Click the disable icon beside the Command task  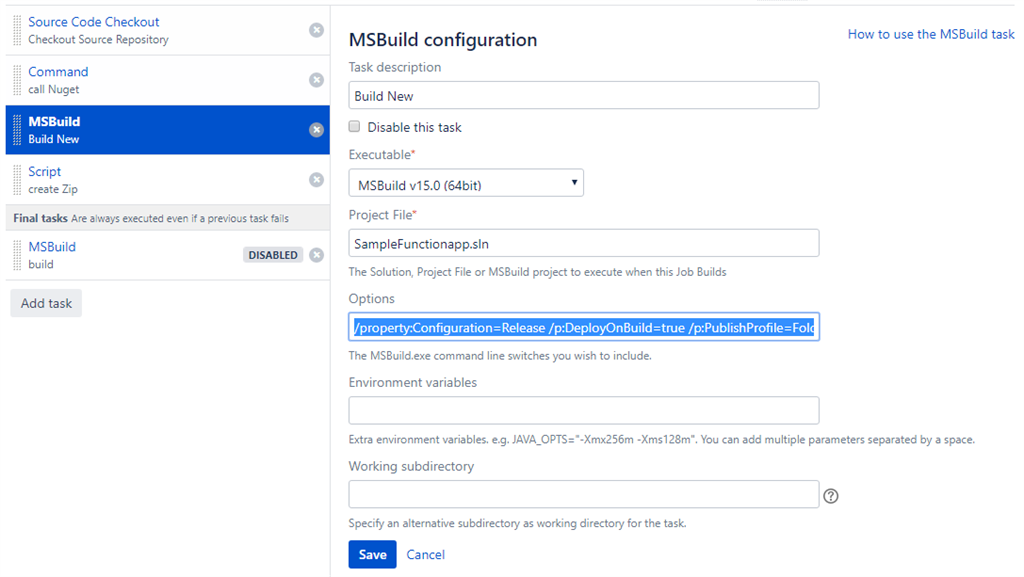click(x=317, y=80)
